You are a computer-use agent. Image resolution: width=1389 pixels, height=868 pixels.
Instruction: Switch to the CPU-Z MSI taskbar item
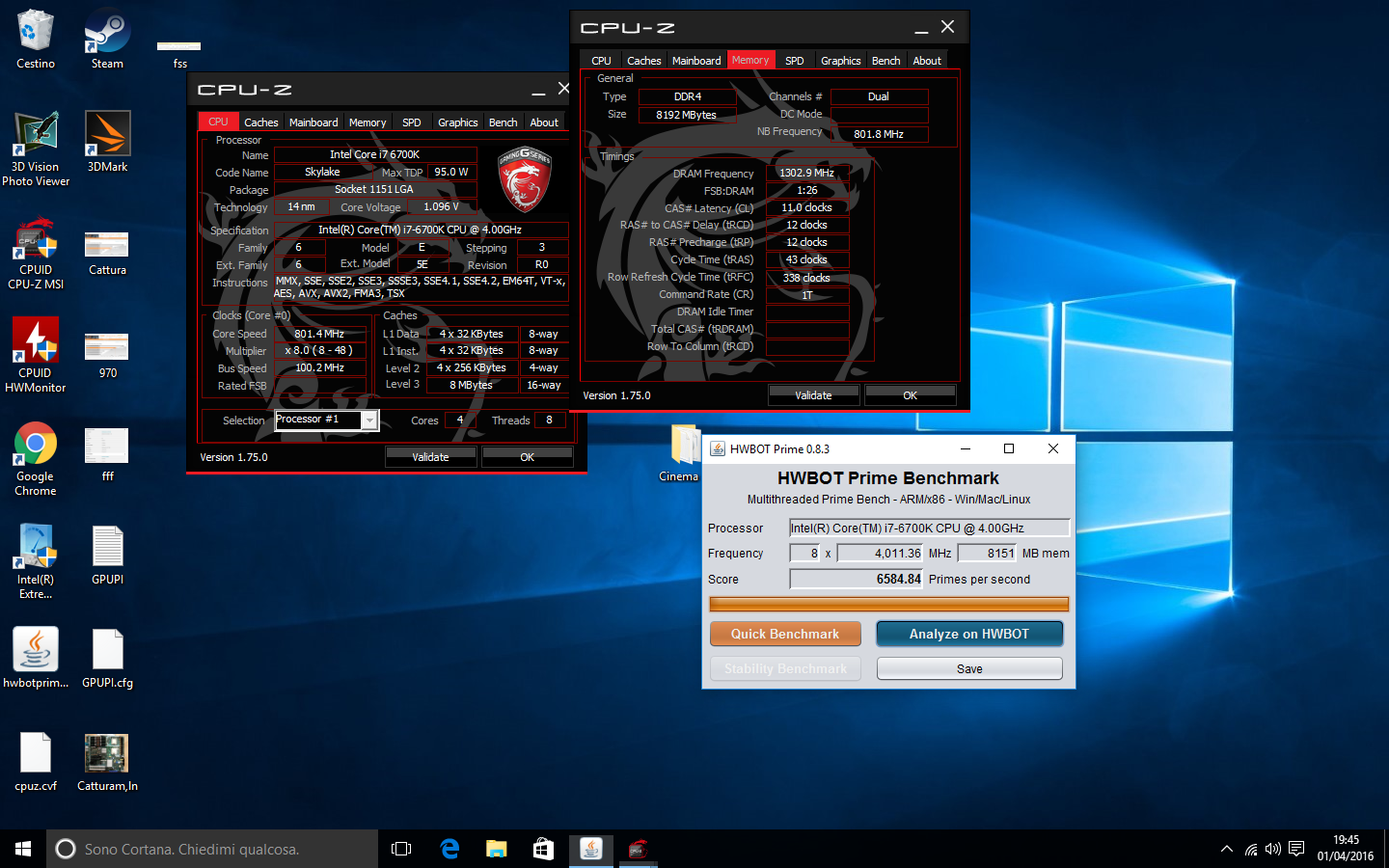pyautogui.click(x=637, y=849)
